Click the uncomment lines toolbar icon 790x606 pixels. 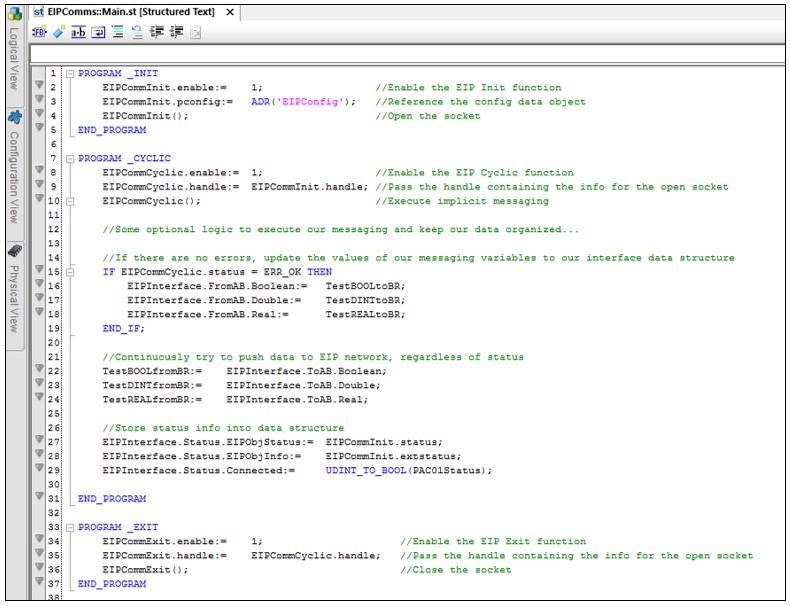pyautogui.click(x=137, y=32)
